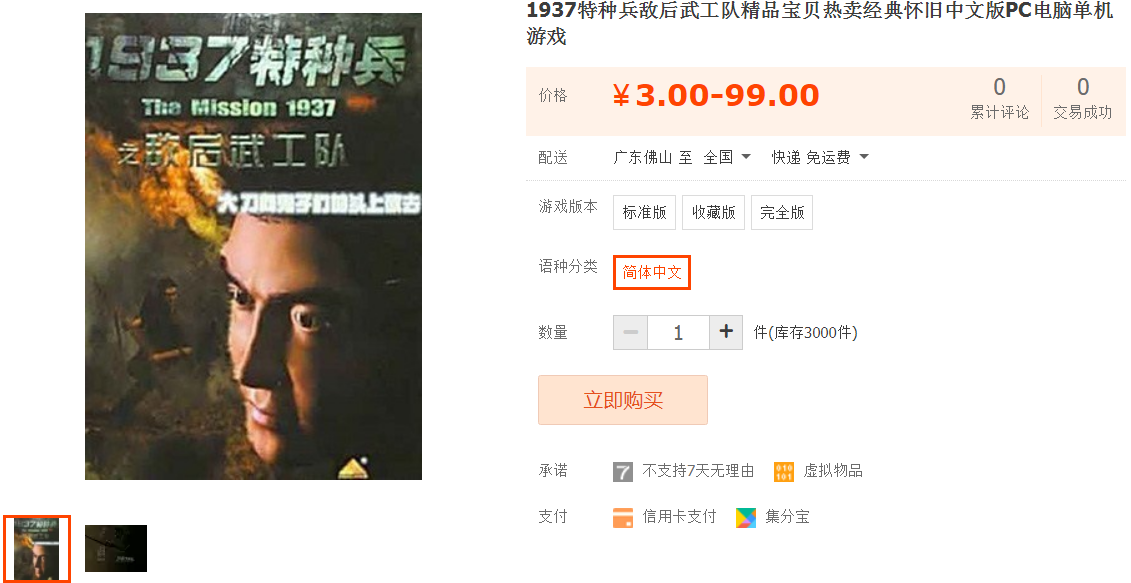Click the 立即购买 buy now button
The width and height of the screenshot is (1131, 583).
pos(622,400)
